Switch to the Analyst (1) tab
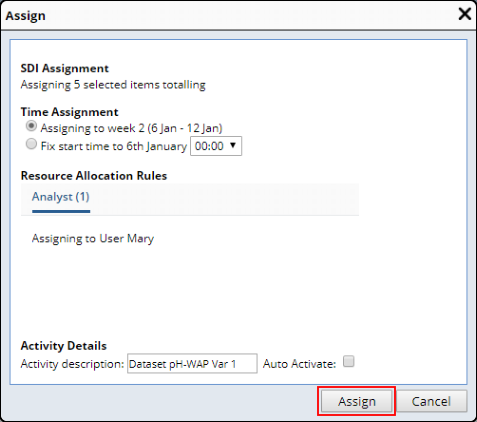The width and height of the screenshot is (477, 422). (x=61, y=197)
